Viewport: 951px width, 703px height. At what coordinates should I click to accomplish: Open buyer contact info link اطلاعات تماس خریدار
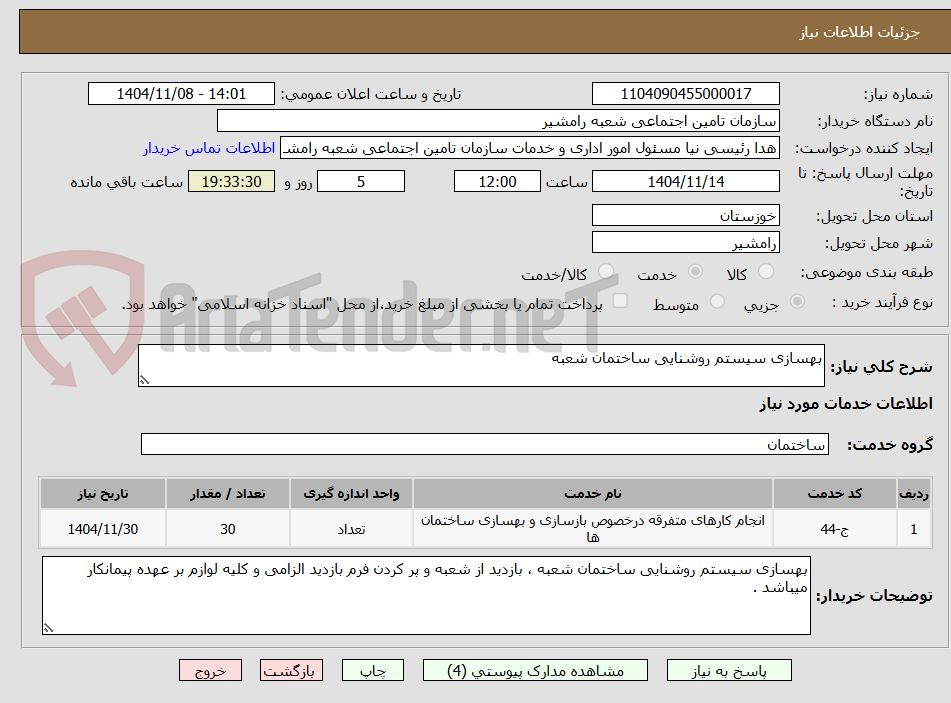209,149
